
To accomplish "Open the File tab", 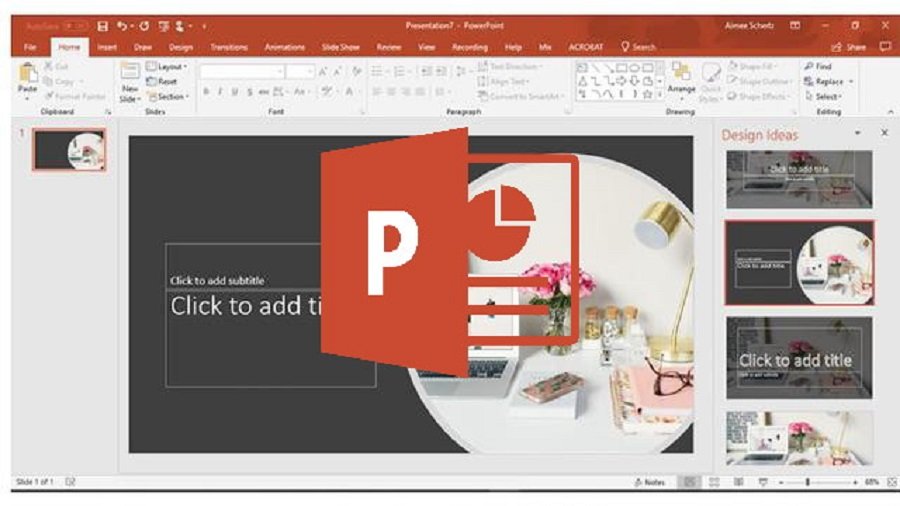I will point(30,47).
